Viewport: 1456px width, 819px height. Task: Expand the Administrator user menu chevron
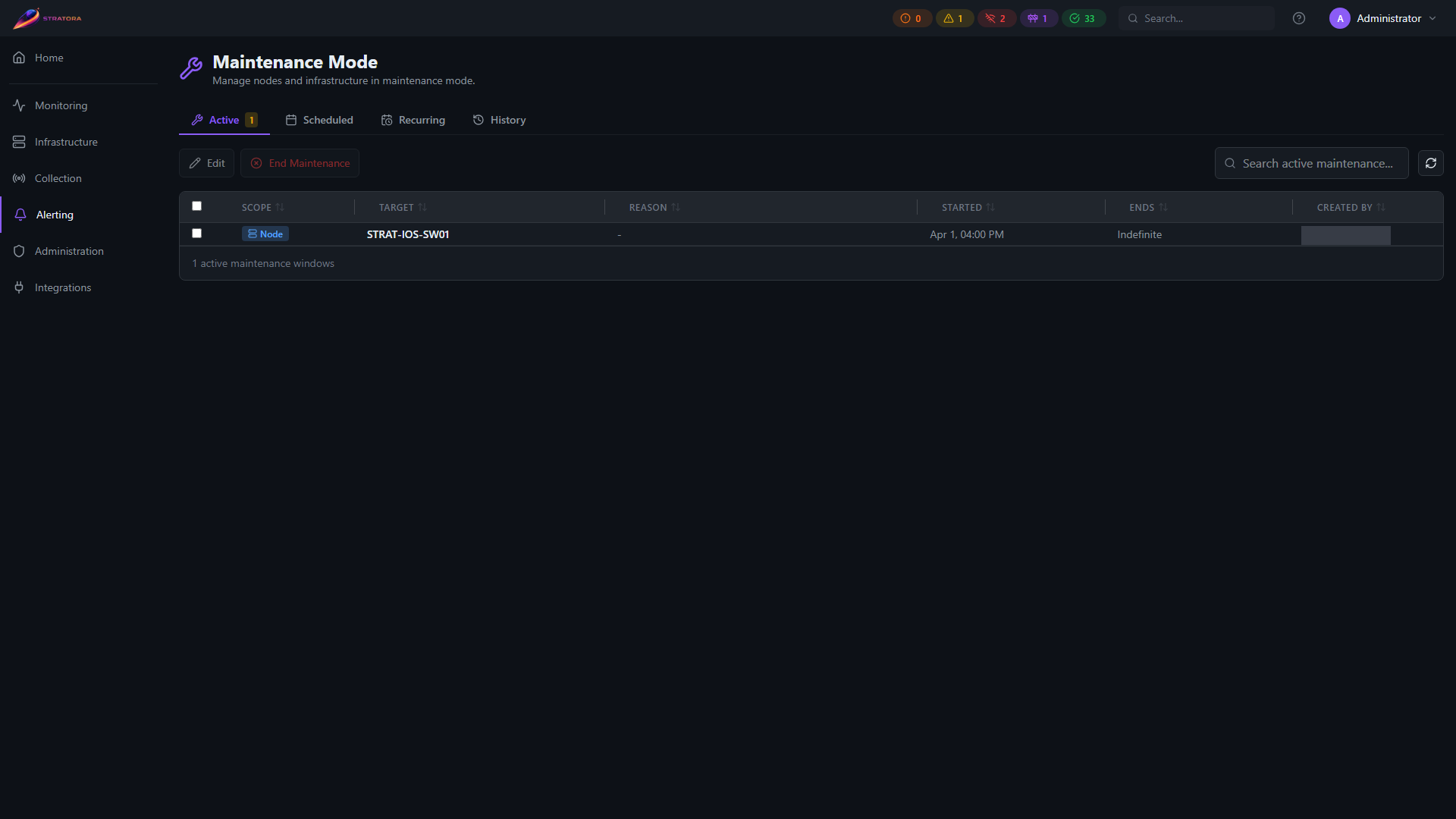[x=1432, y=18]
